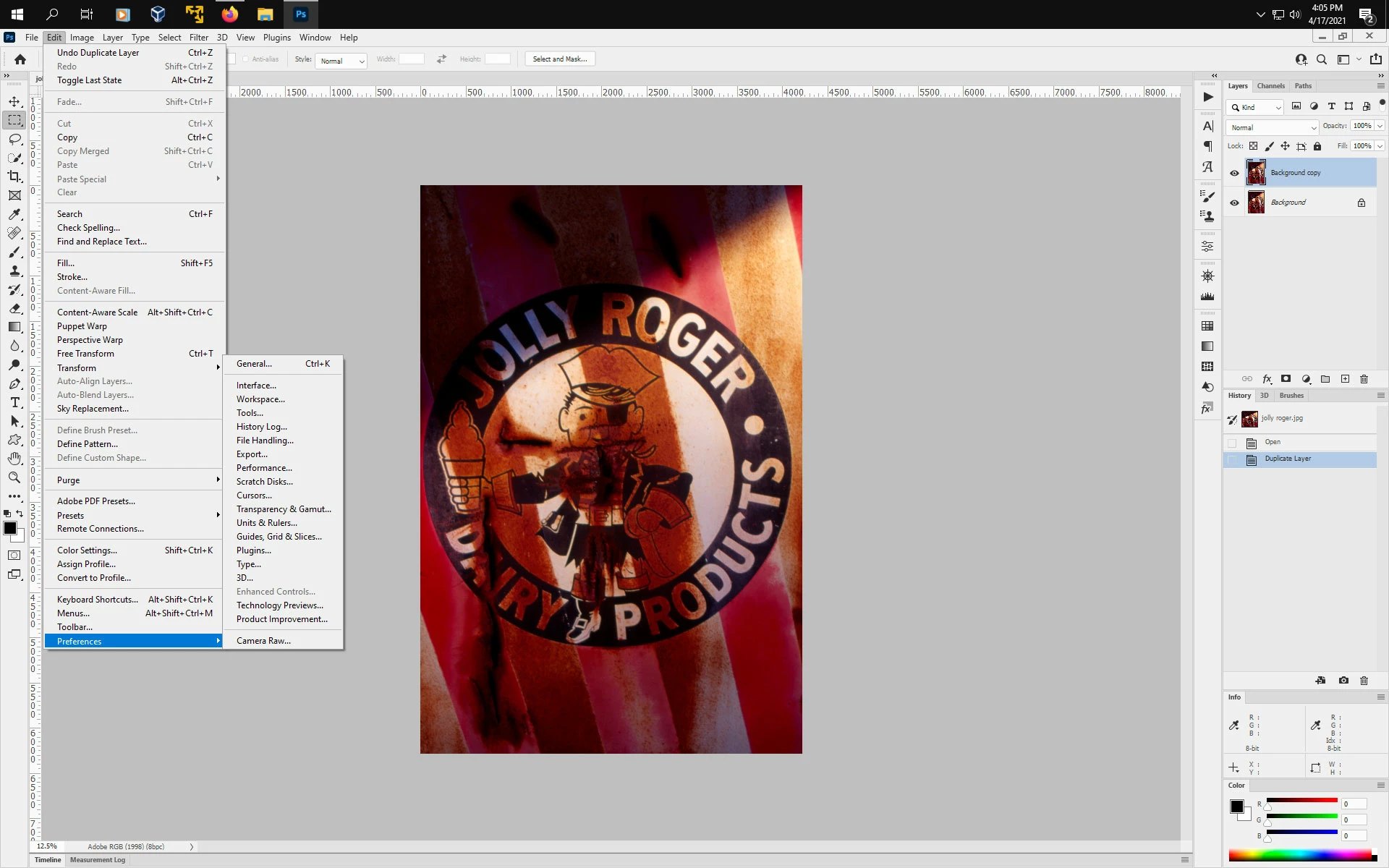This screenshot has height=868, width=1389.
Task: Switch to the Channels tab
Action: [x=1270, y=86]
